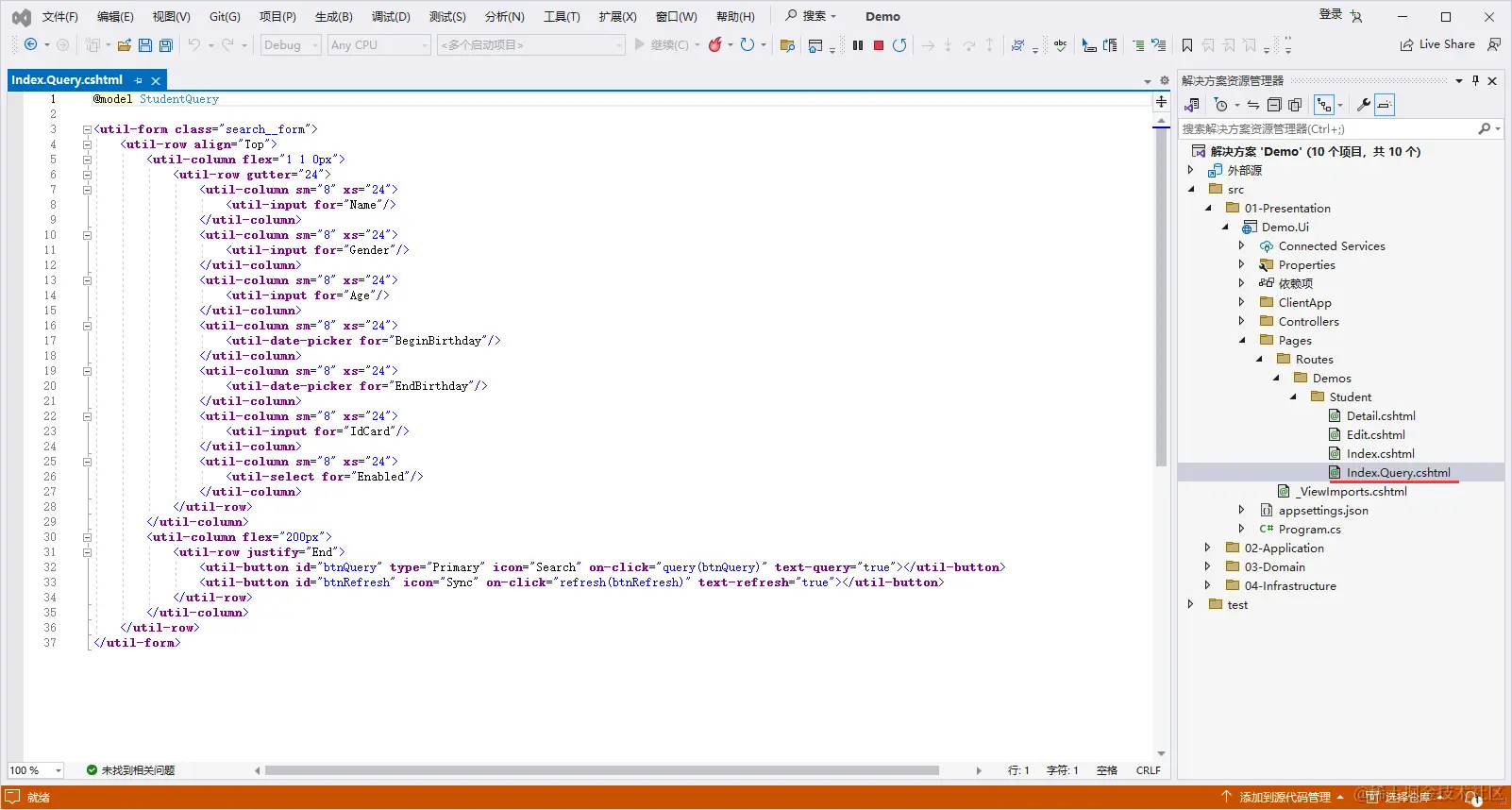Collapse the Pages folder node
1512x810 pixels.
1242,340
